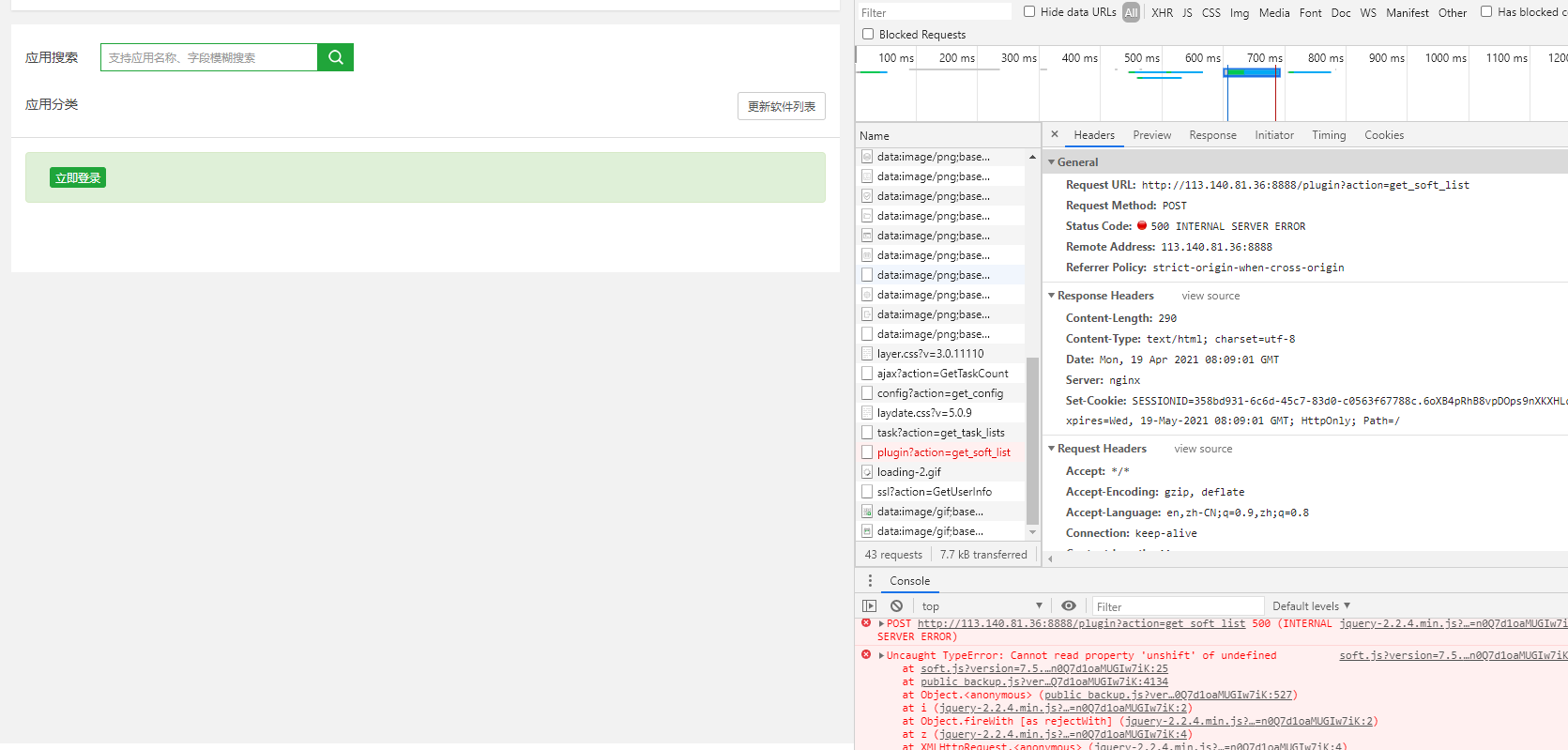Click the green search magnifier button
The image size is (1568, 750).
click(335, 57)
